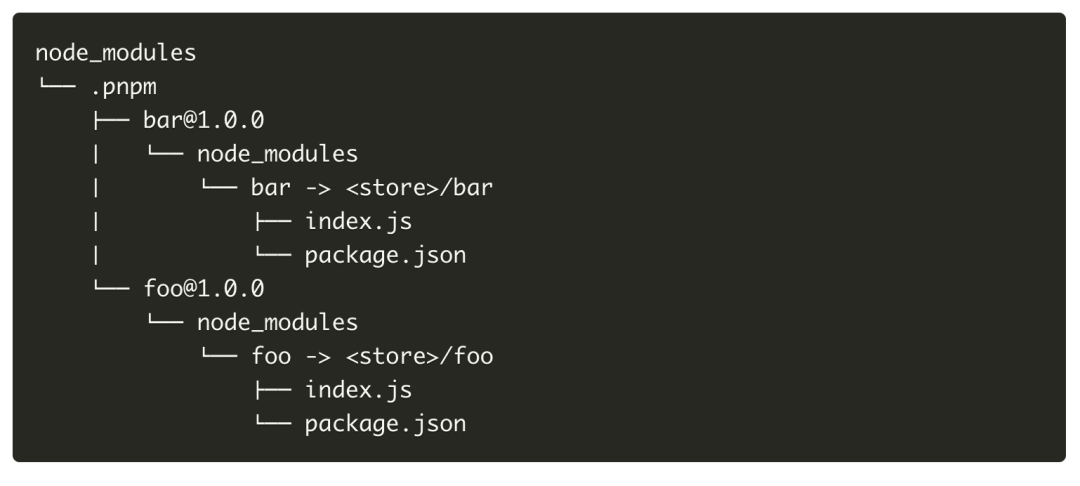Click the bar symlink name

click(x=271, y=188)
